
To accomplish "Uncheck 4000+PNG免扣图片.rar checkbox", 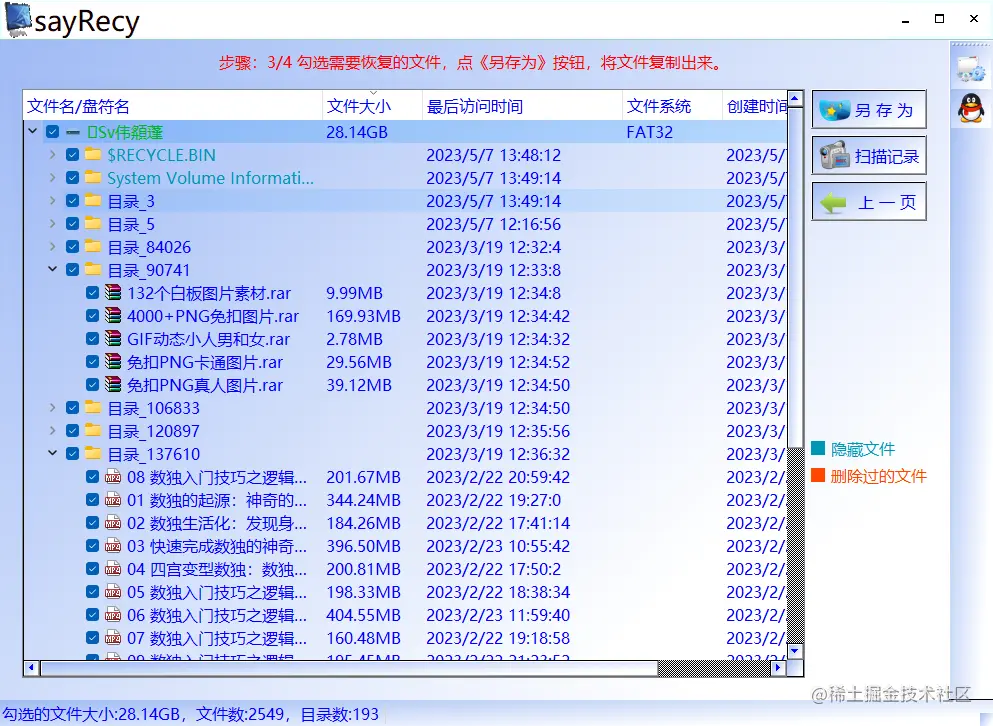I will click(x=92, y=315).
